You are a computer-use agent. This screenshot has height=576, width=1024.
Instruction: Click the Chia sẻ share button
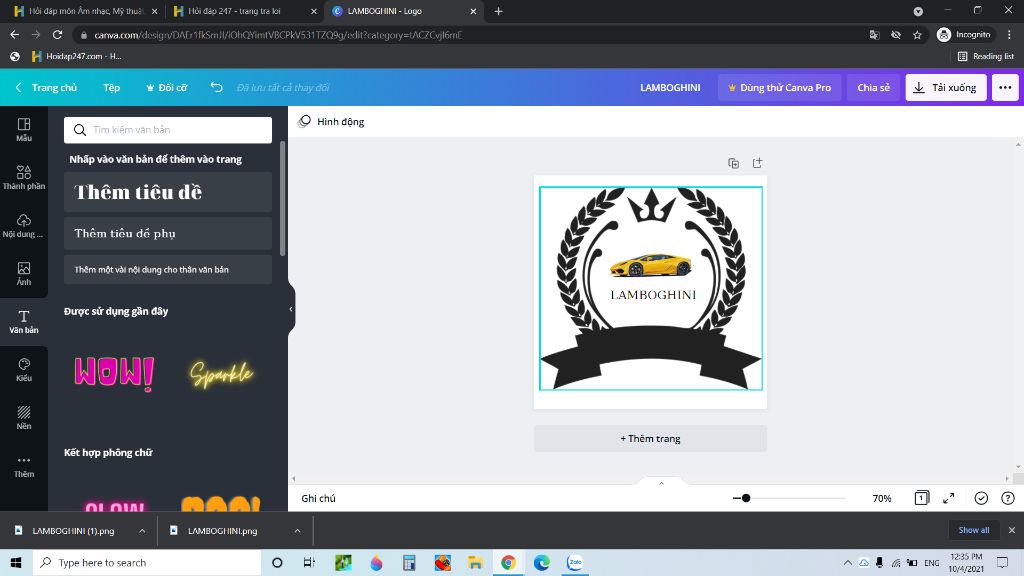pos(873,88)
